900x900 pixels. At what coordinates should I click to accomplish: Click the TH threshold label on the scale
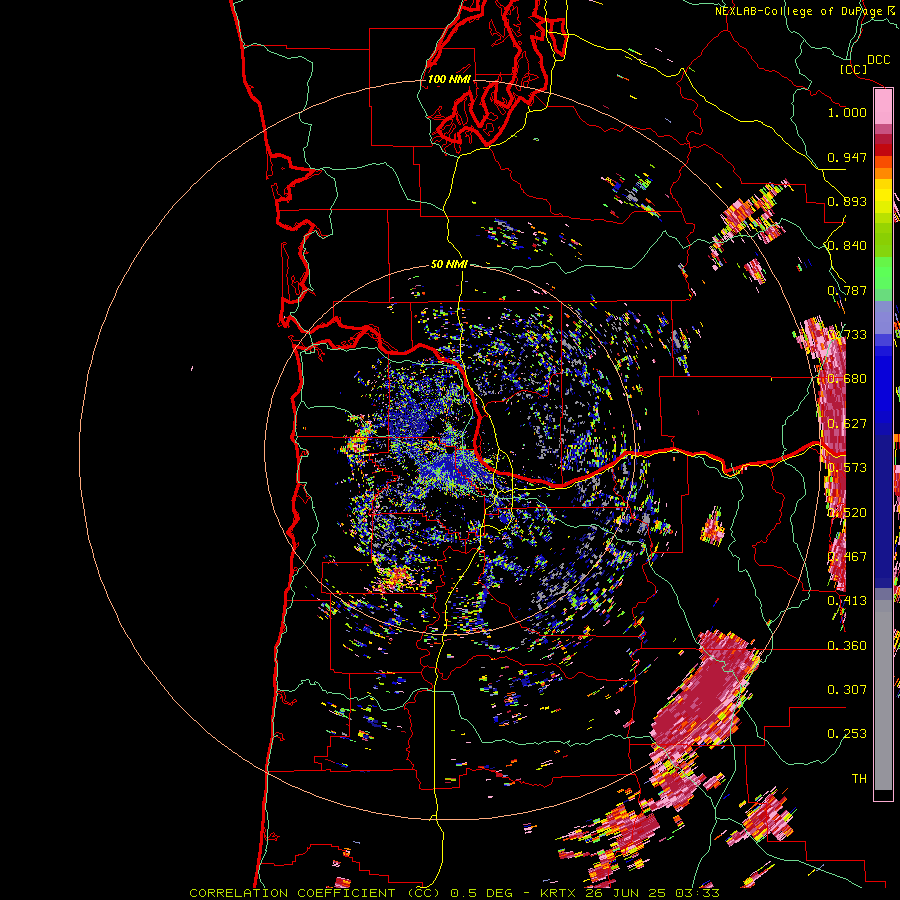[x=859, y=778]
